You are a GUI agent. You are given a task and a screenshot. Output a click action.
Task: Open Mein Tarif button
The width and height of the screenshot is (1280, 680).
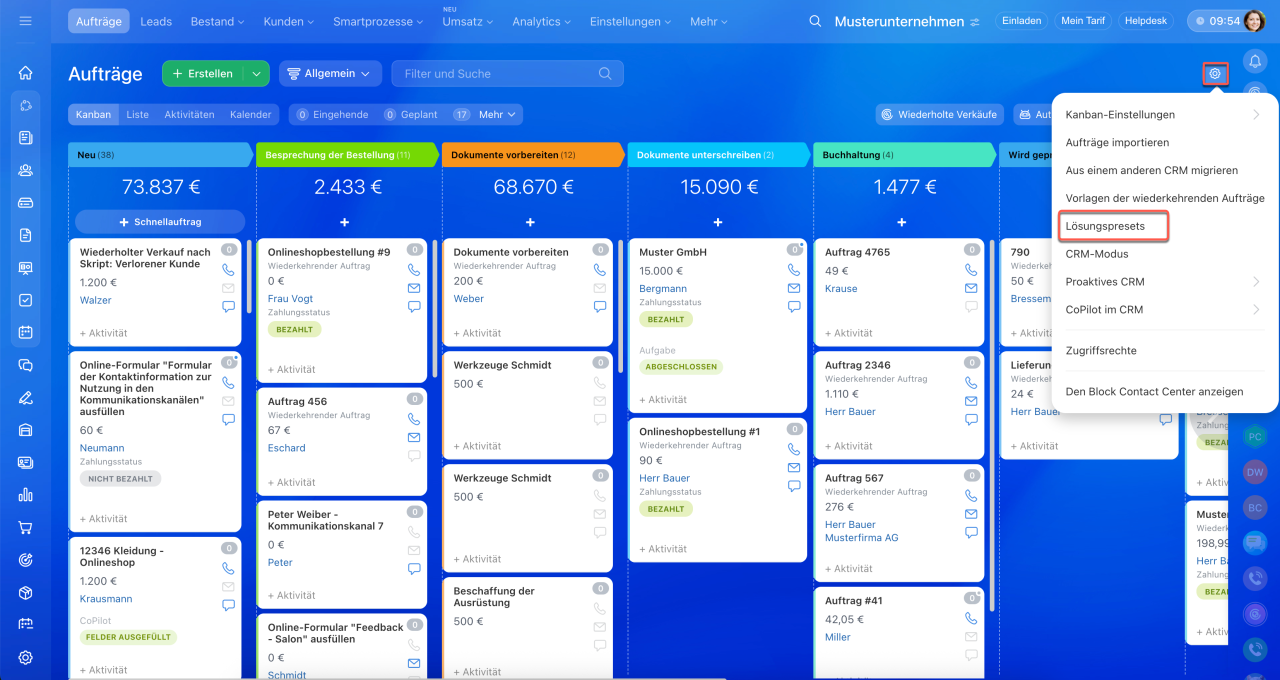coord(1083,21)
